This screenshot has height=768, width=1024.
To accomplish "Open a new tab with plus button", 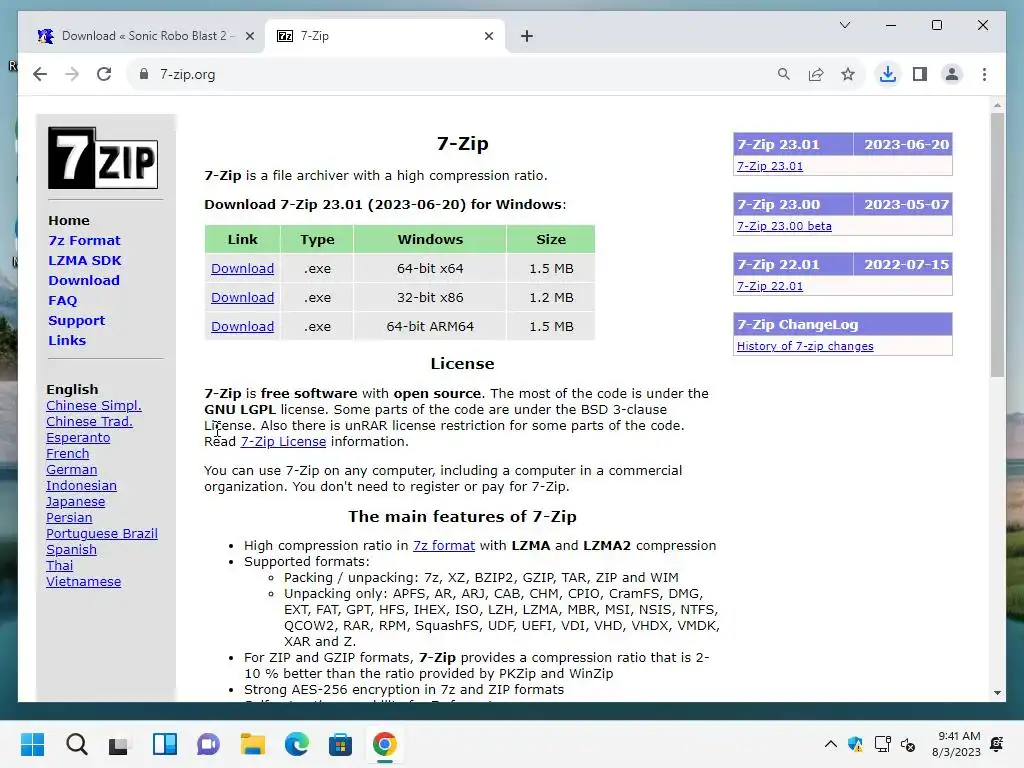I will coord(527,36).
